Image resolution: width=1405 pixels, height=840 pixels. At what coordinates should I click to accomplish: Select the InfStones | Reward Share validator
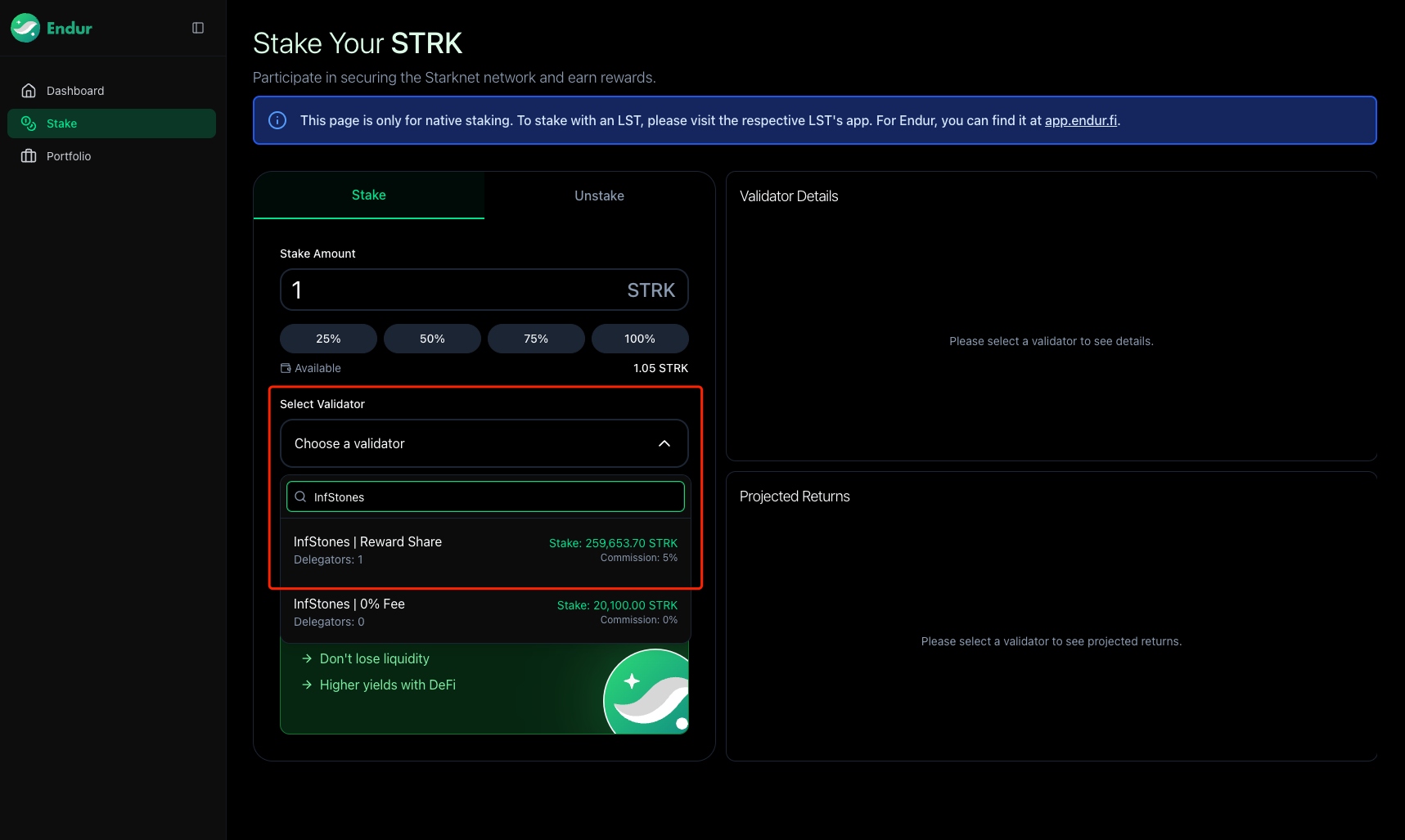[485, 550]
